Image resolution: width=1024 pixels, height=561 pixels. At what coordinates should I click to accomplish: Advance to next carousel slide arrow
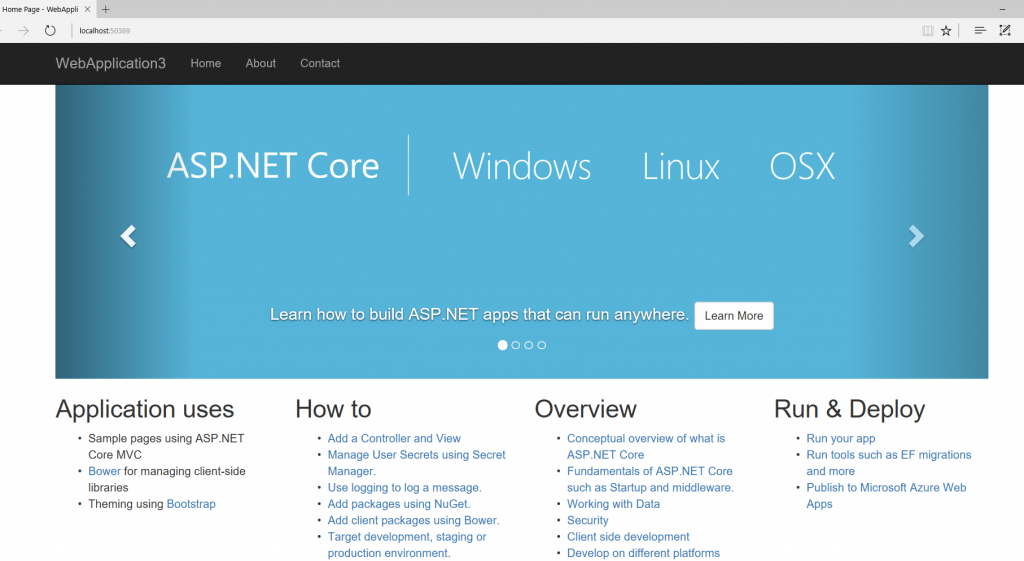tap(916, 236)
